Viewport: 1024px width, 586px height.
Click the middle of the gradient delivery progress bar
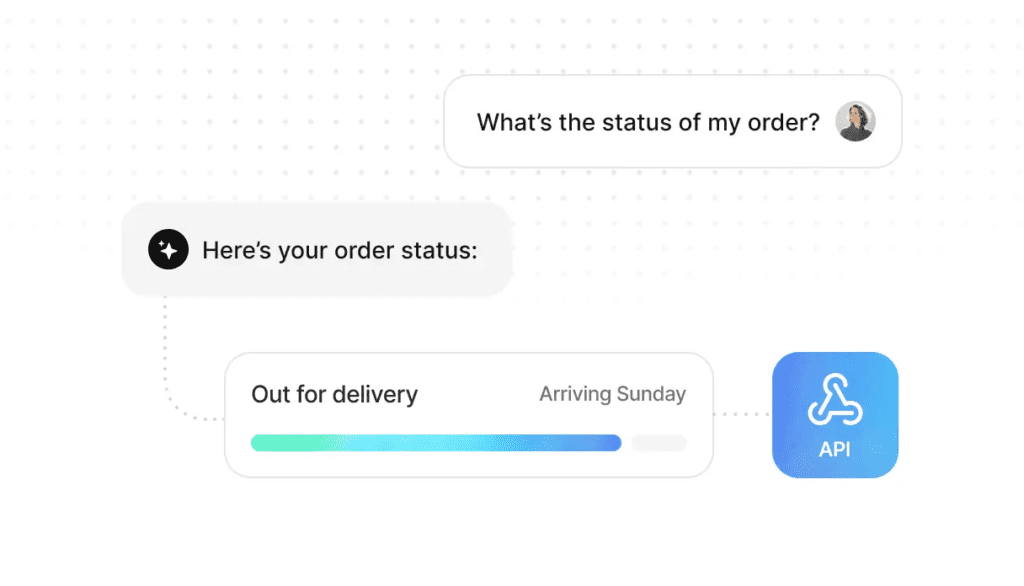(x=436, y=443)
